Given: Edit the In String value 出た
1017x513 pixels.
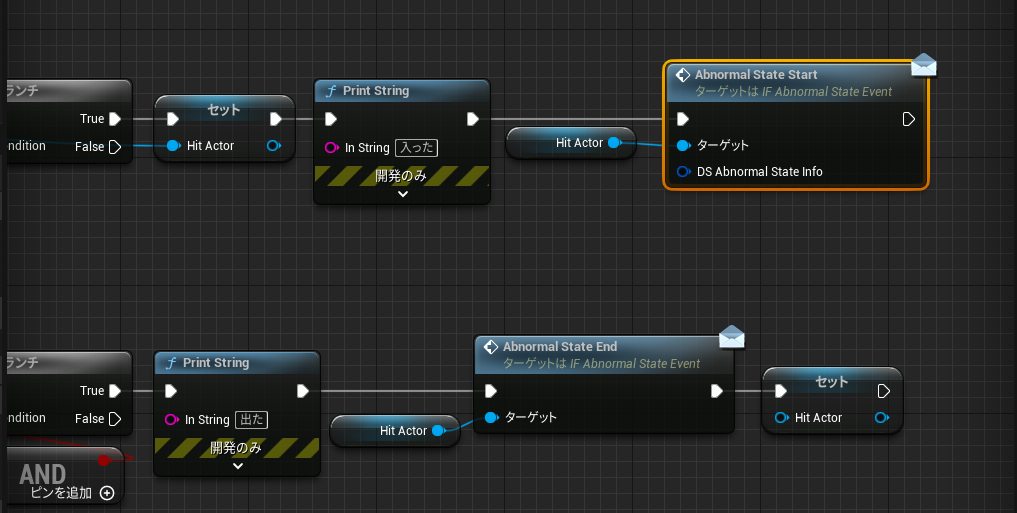Looking at the screenshot, I should pyautogui.click(x=252, y=420).
